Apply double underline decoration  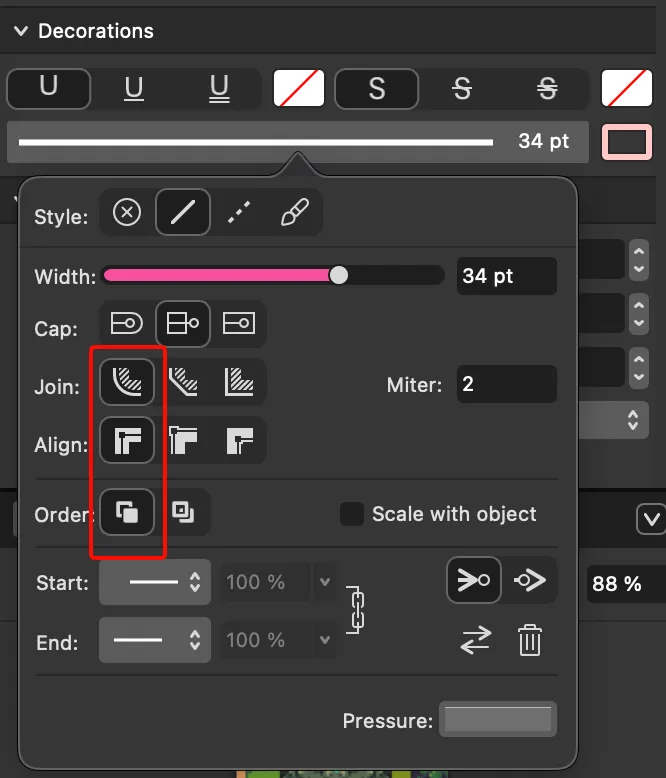tap(220, 89)
